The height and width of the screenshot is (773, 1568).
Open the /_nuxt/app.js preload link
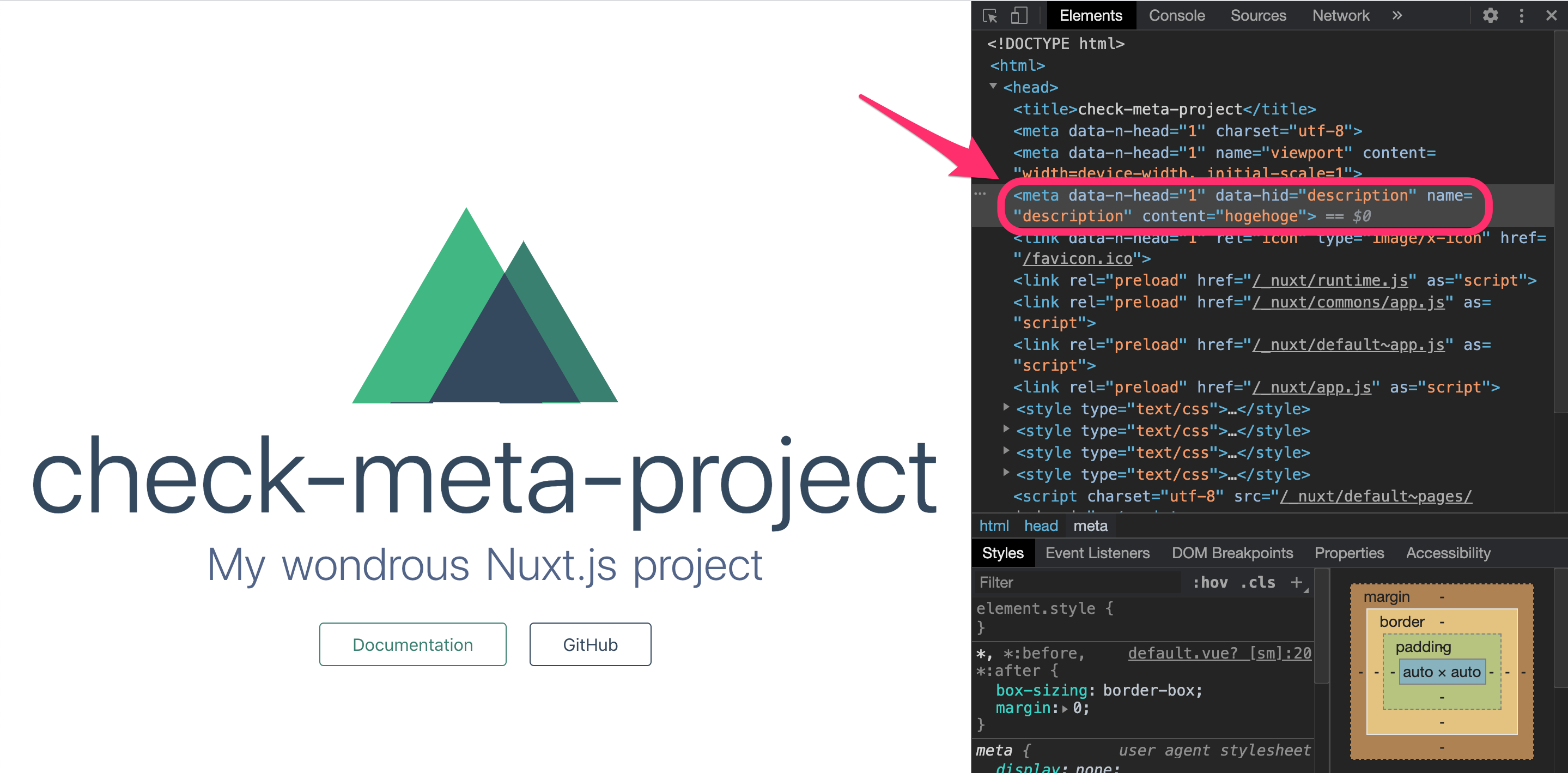(x=1312, y=388)
